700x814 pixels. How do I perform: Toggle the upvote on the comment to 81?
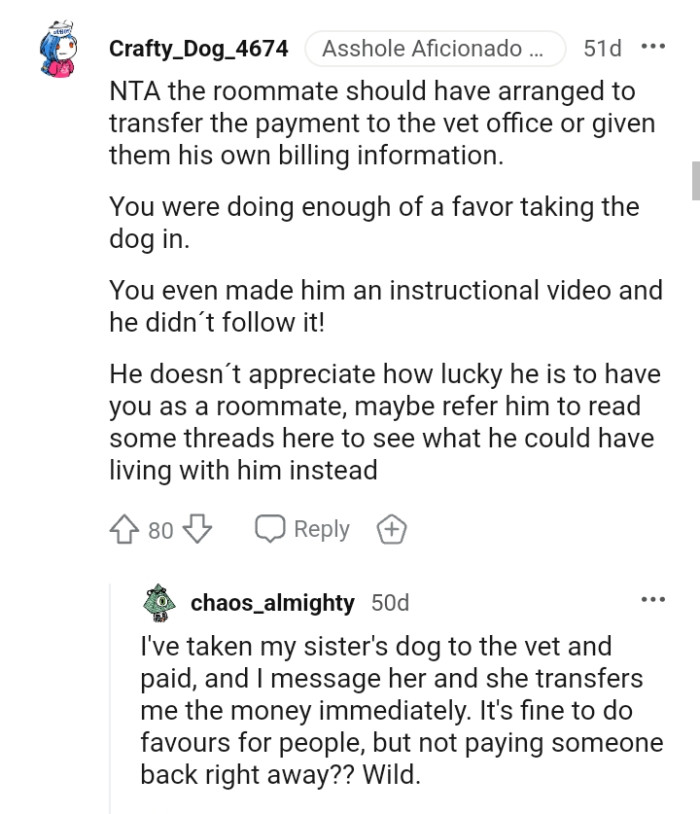coord(125,529)
